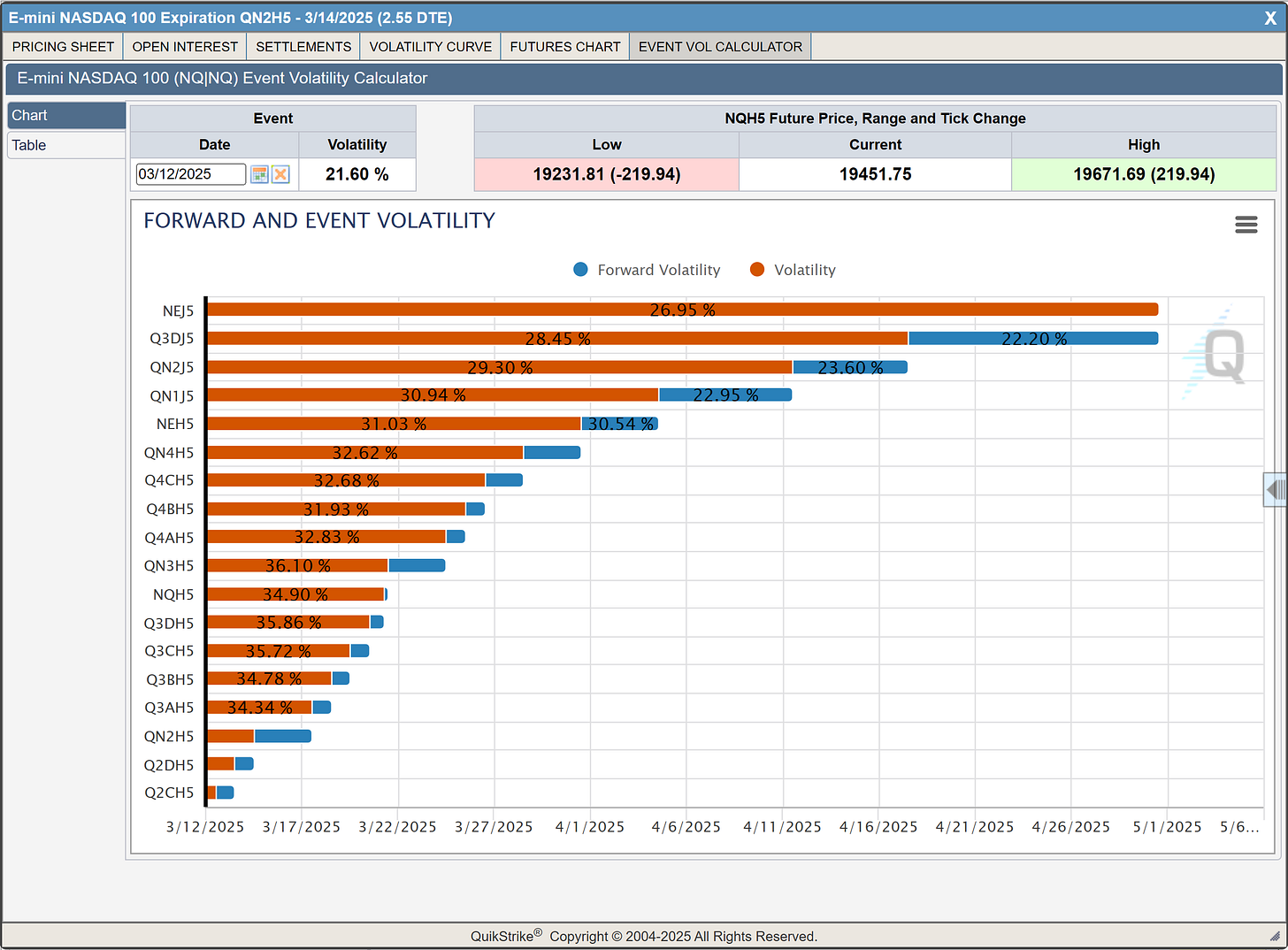1288x950 pixels.
Task: Click the Q2DH5 axis label
Action: (x=169, y=765)
